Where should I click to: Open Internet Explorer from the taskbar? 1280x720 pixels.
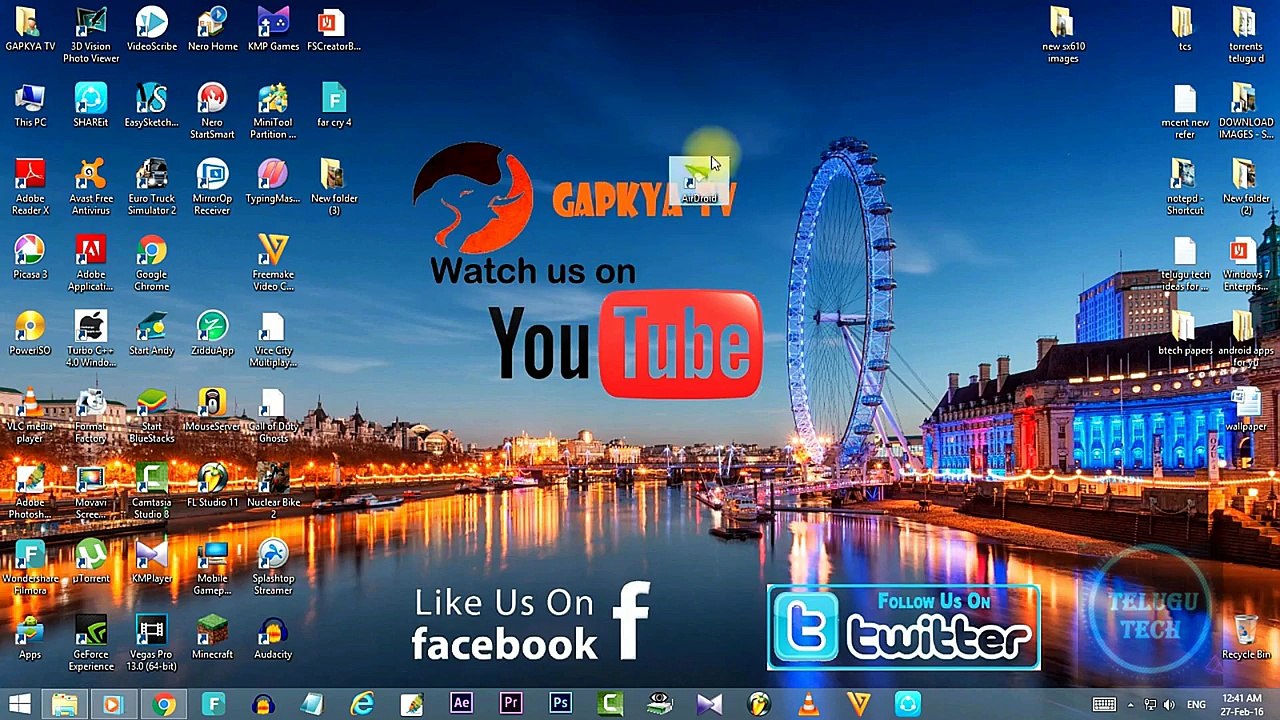click(x=362, y=704)
